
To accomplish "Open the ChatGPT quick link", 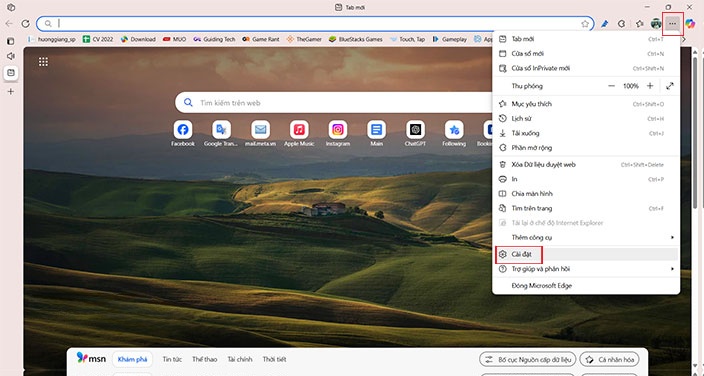I will pyautogui.click(x=415, y=133).
